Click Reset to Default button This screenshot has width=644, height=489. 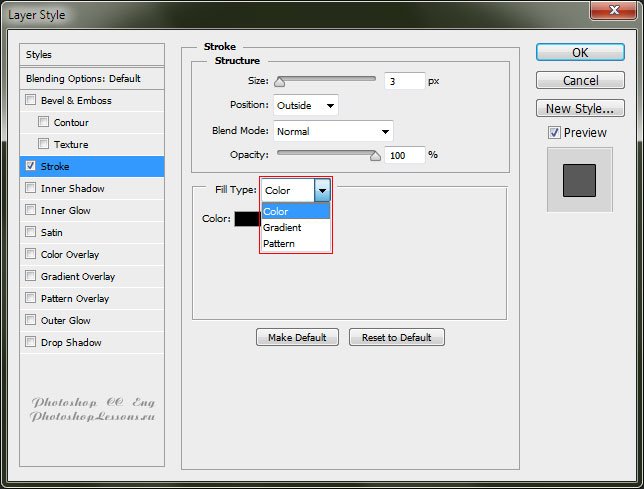(x=396, y=337)
